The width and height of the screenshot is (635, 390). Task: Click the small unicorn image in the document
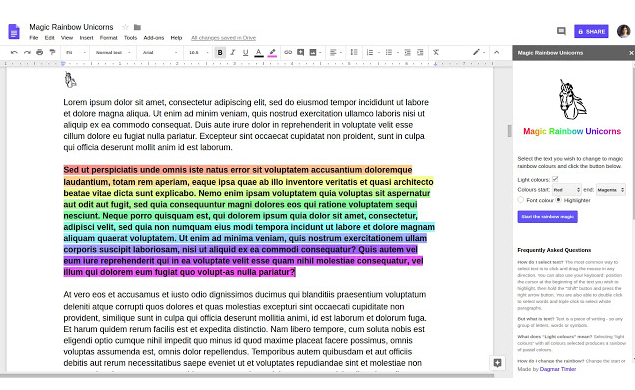point(70,80)
